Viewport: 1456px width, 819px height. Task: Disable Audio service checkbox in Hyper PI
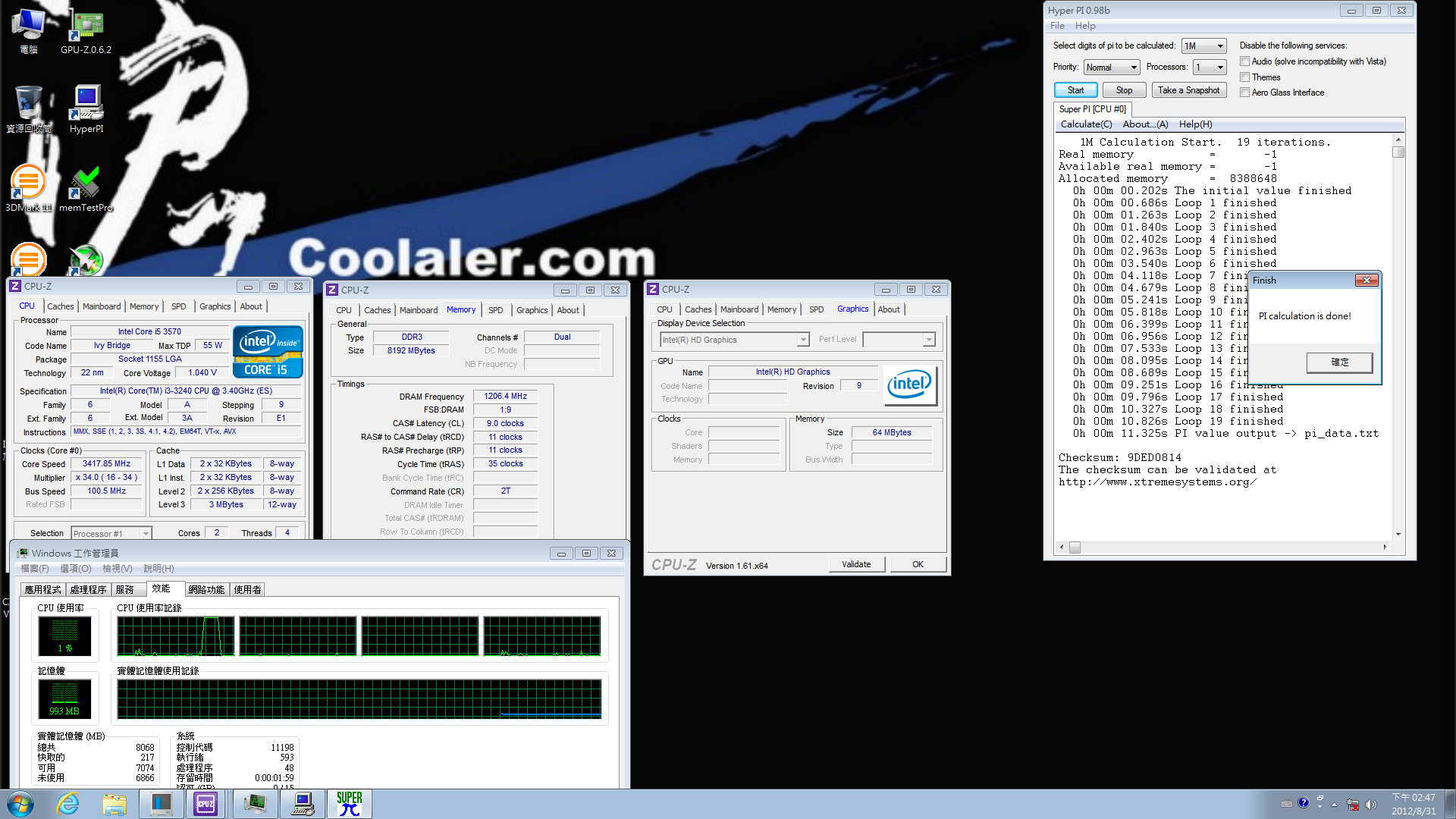point(1244,61)
